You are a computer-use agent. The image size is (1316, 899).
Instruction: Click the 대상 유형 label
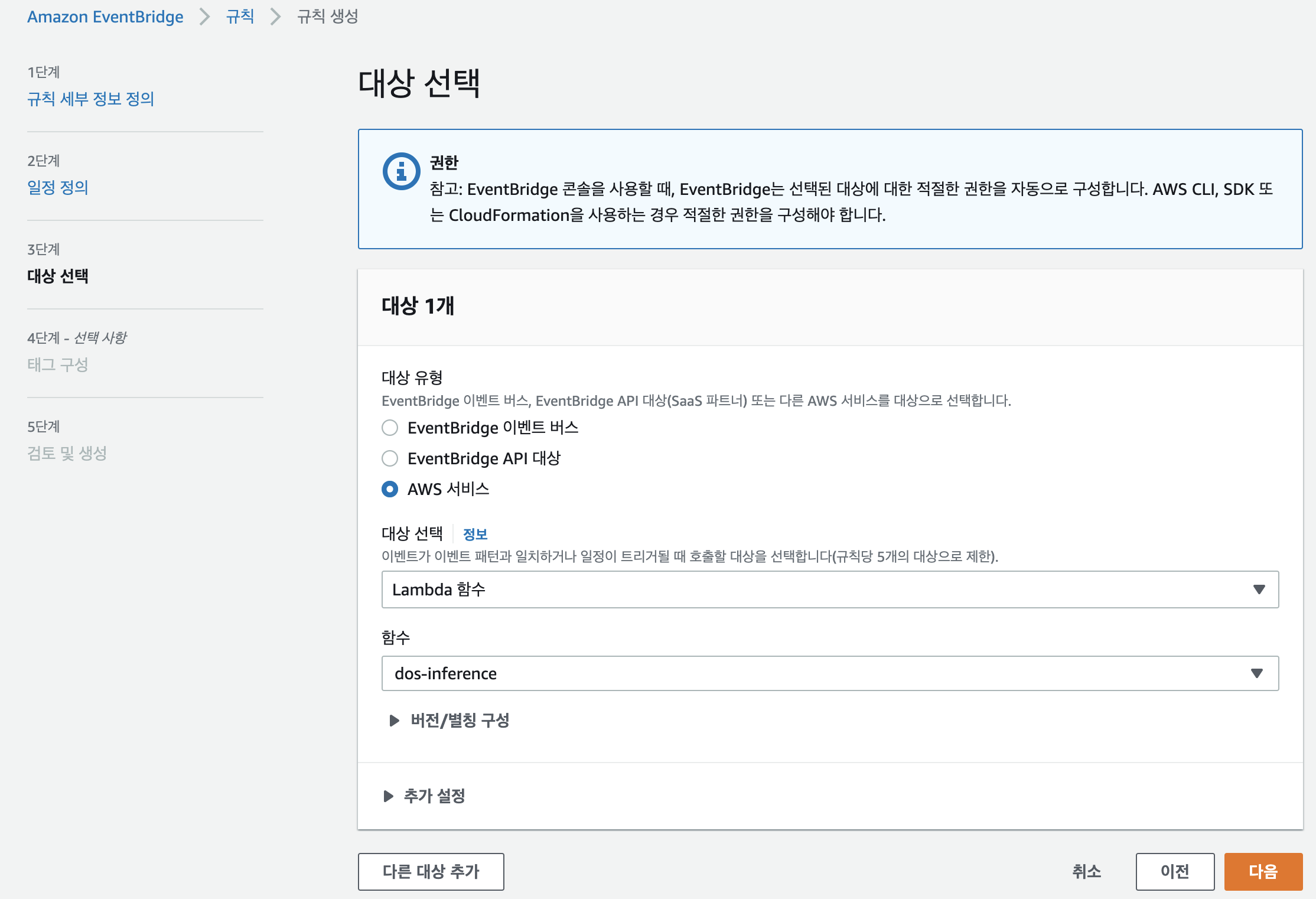pos(412,377)
